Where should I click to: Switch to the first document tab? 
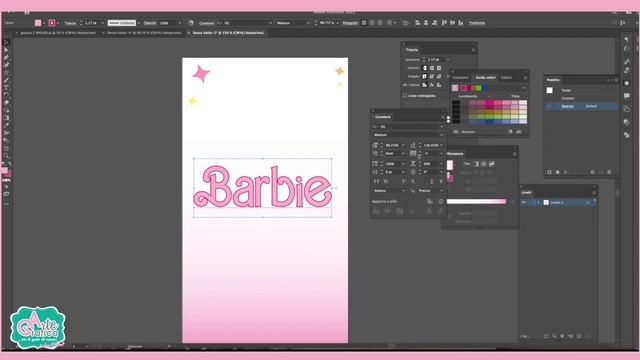[x=58, y=33]
